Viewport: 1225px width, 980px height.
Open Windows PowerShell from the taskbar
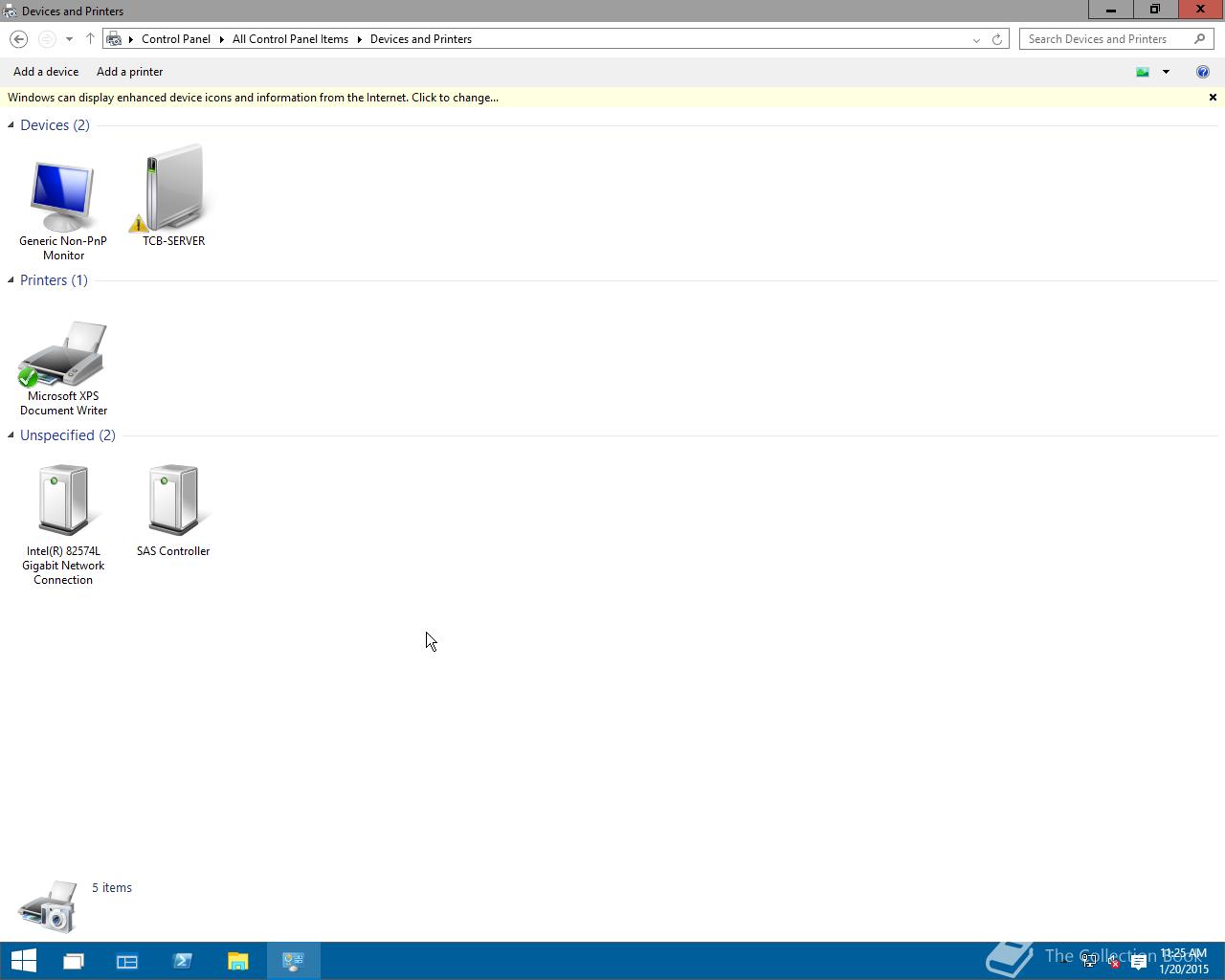183,961
